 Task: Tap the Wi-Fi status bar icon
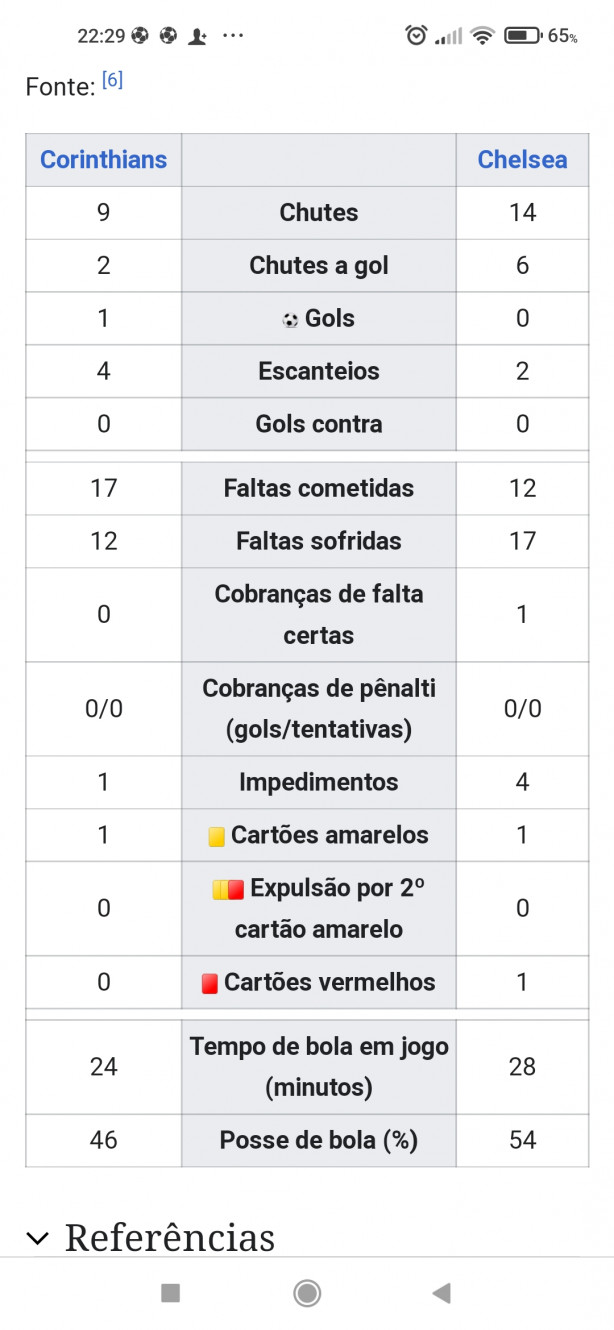point(483,36)
